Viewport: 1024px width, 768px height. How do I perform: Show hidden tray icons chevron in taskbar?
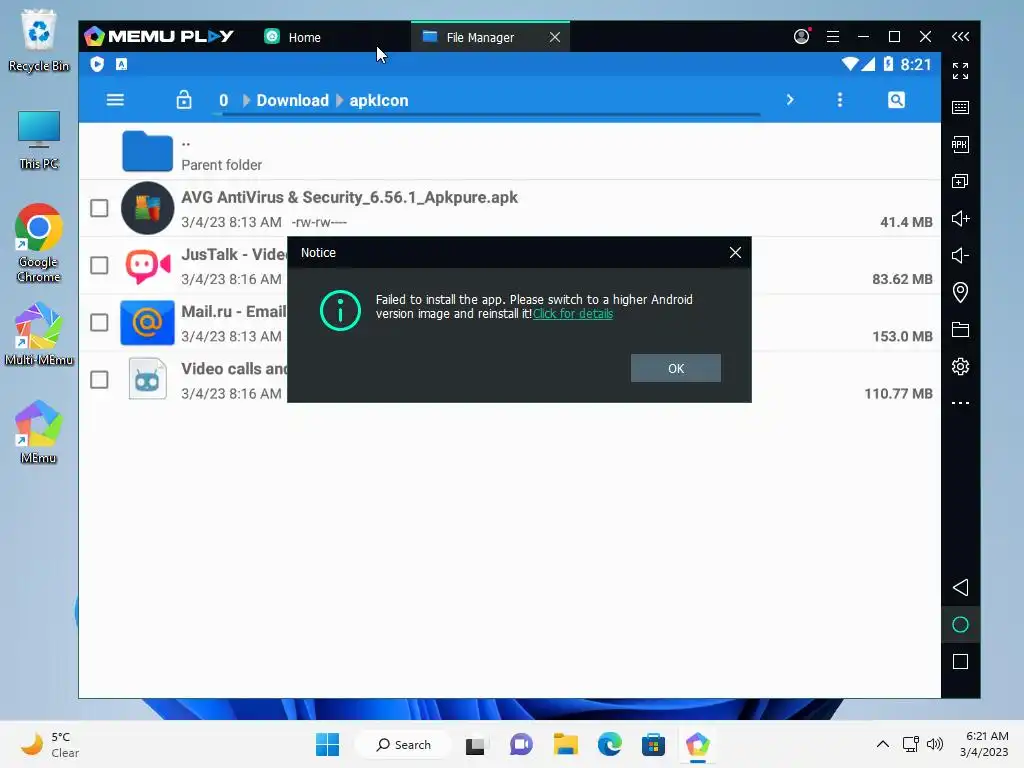click(882, 744)
